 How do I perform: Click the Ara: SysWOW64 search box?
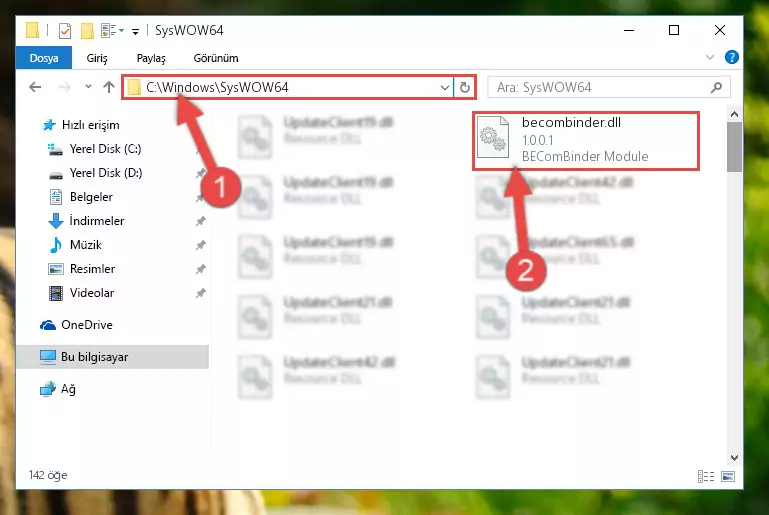609,87
